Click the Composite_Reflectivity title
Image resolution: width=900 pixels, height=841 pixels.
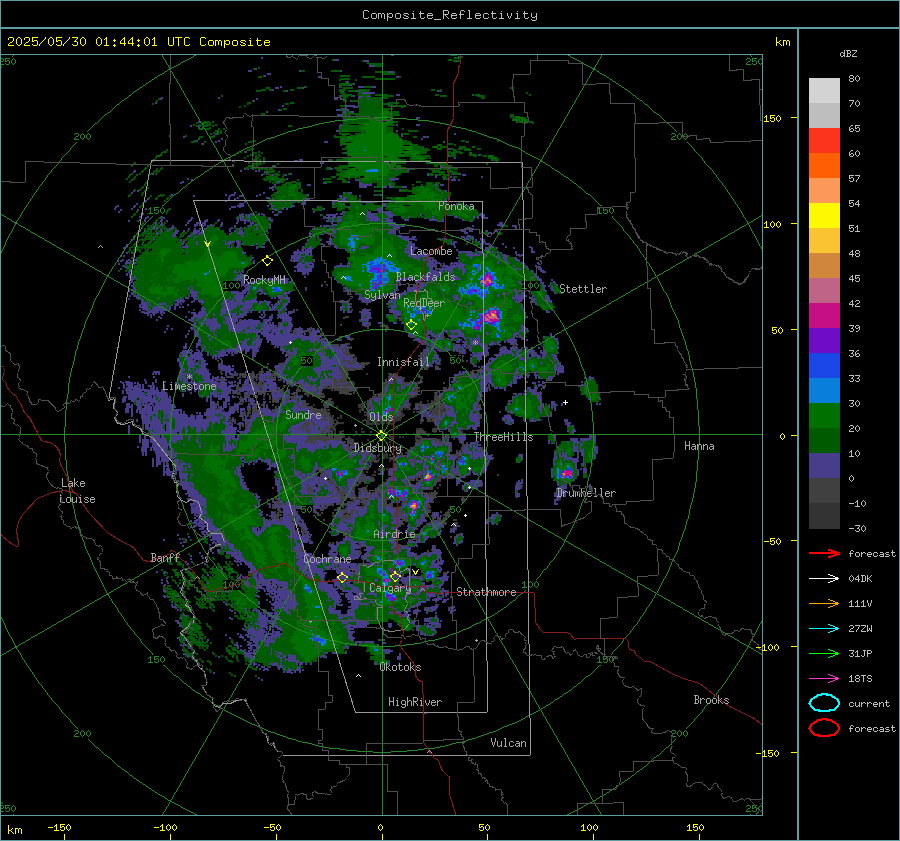(x=449, y=15)
